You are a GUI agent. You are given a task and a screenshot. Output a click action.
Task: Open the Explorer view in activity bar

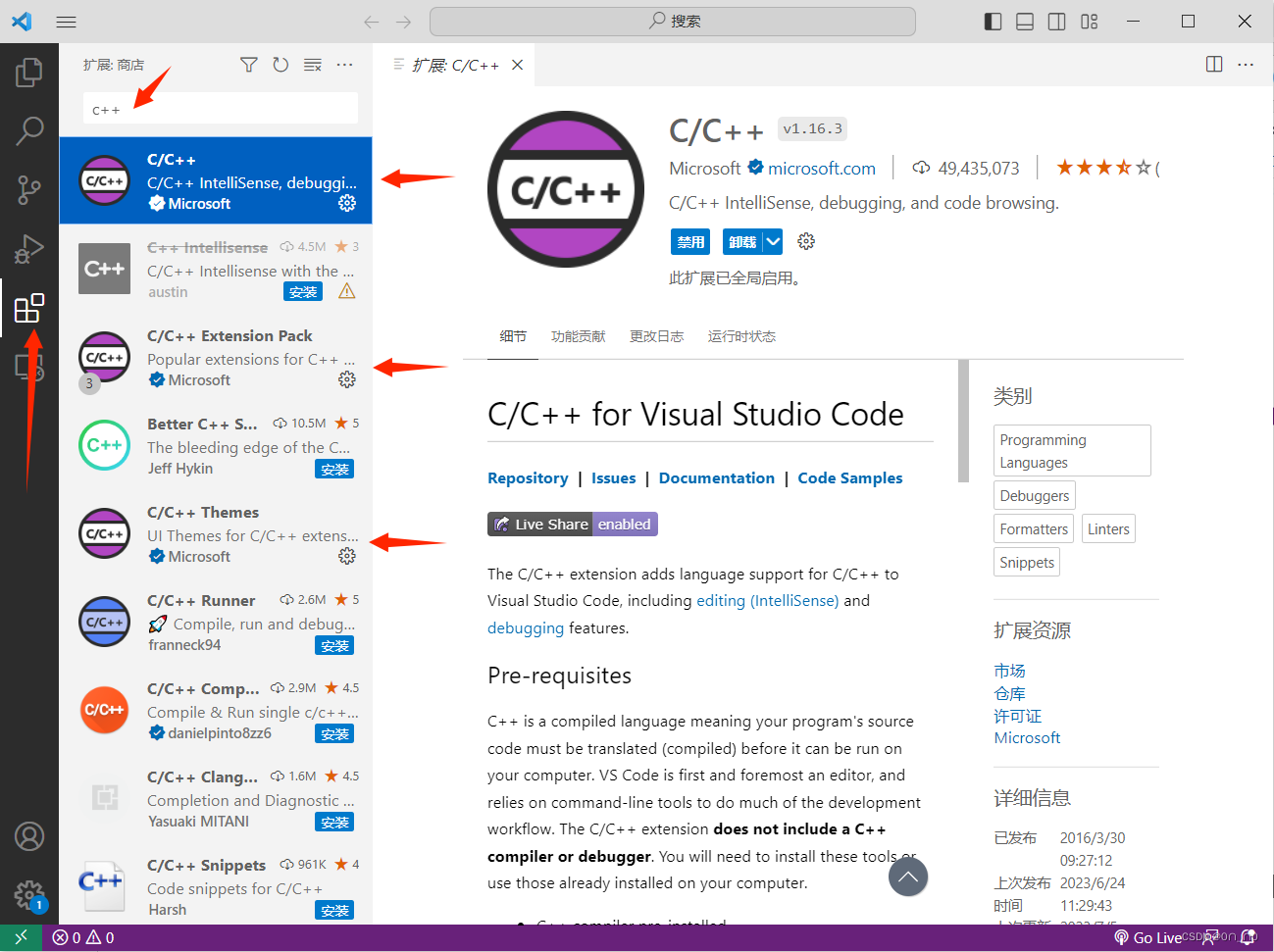click(x=29, y=72)
